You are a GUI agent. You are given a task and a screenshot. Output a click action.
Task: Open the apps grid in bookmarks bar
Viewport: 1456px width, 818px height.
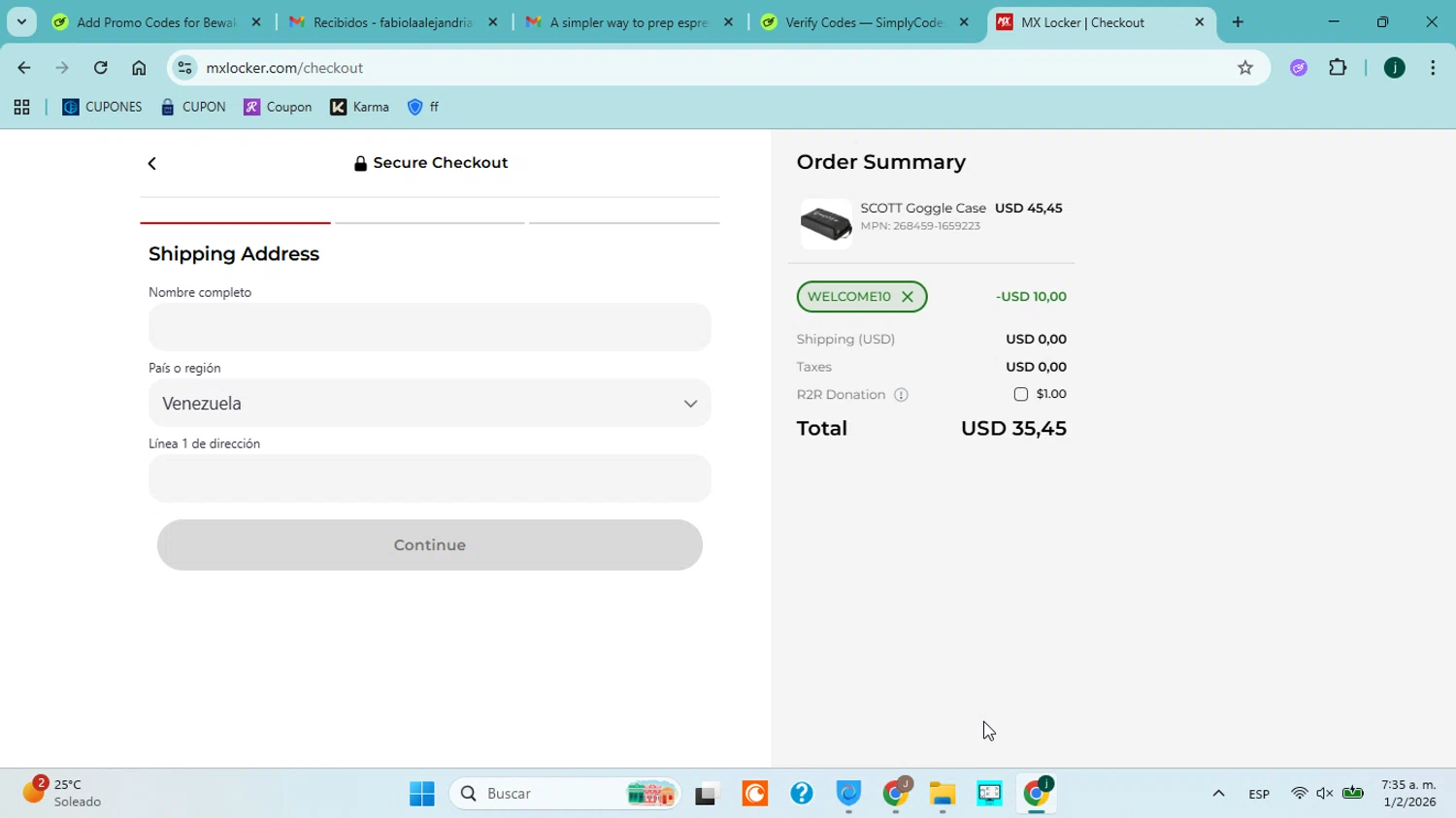pos(21,108)
